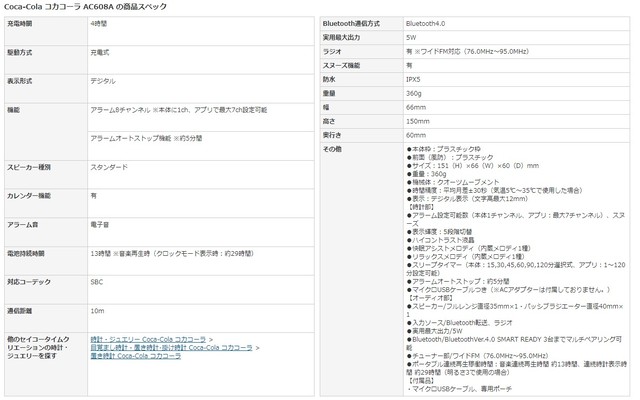
Task: Click the ・マイクロUSBケーブル、専用ポーチ line
Action: coord(459,389)
